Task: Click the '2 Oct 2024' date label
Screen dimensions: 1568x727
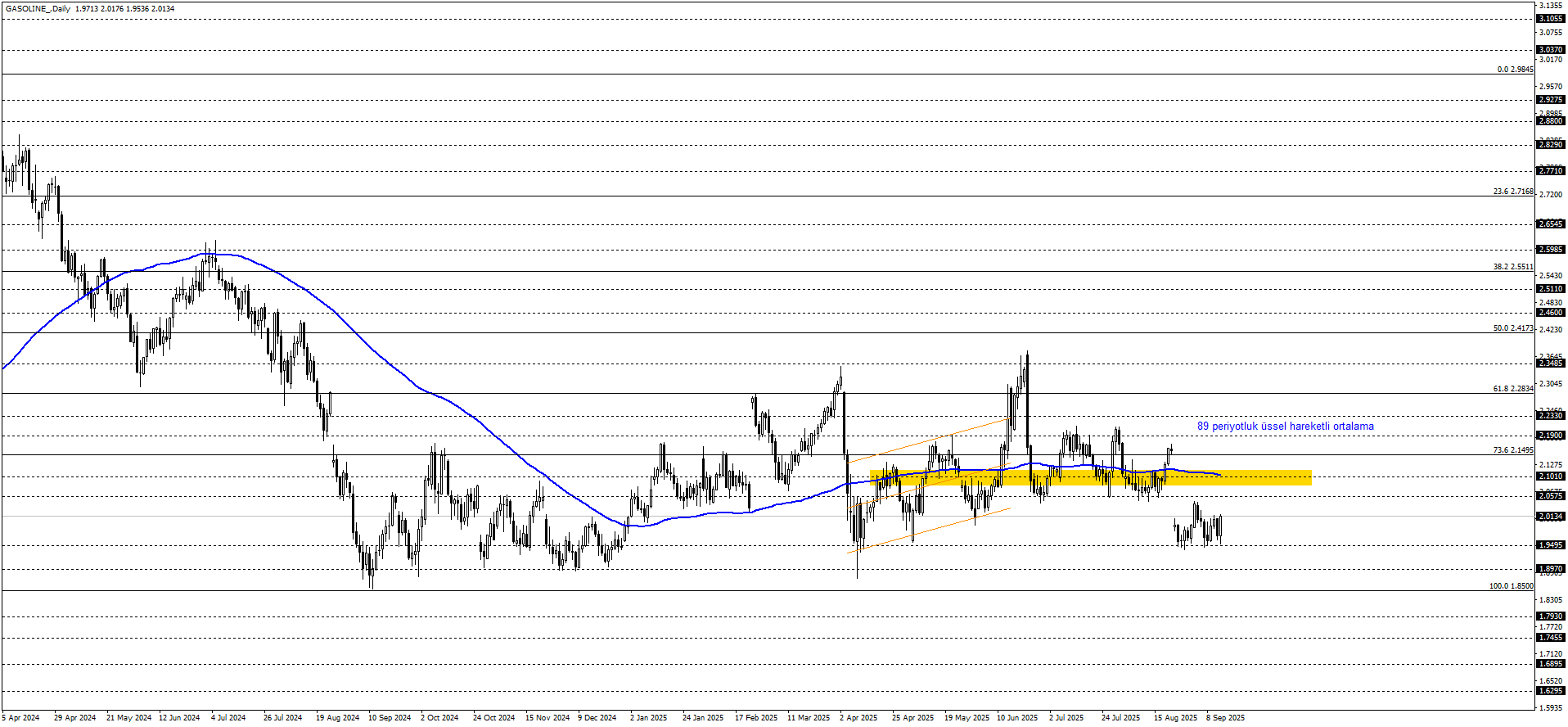Action: click(x=439, y=718)
